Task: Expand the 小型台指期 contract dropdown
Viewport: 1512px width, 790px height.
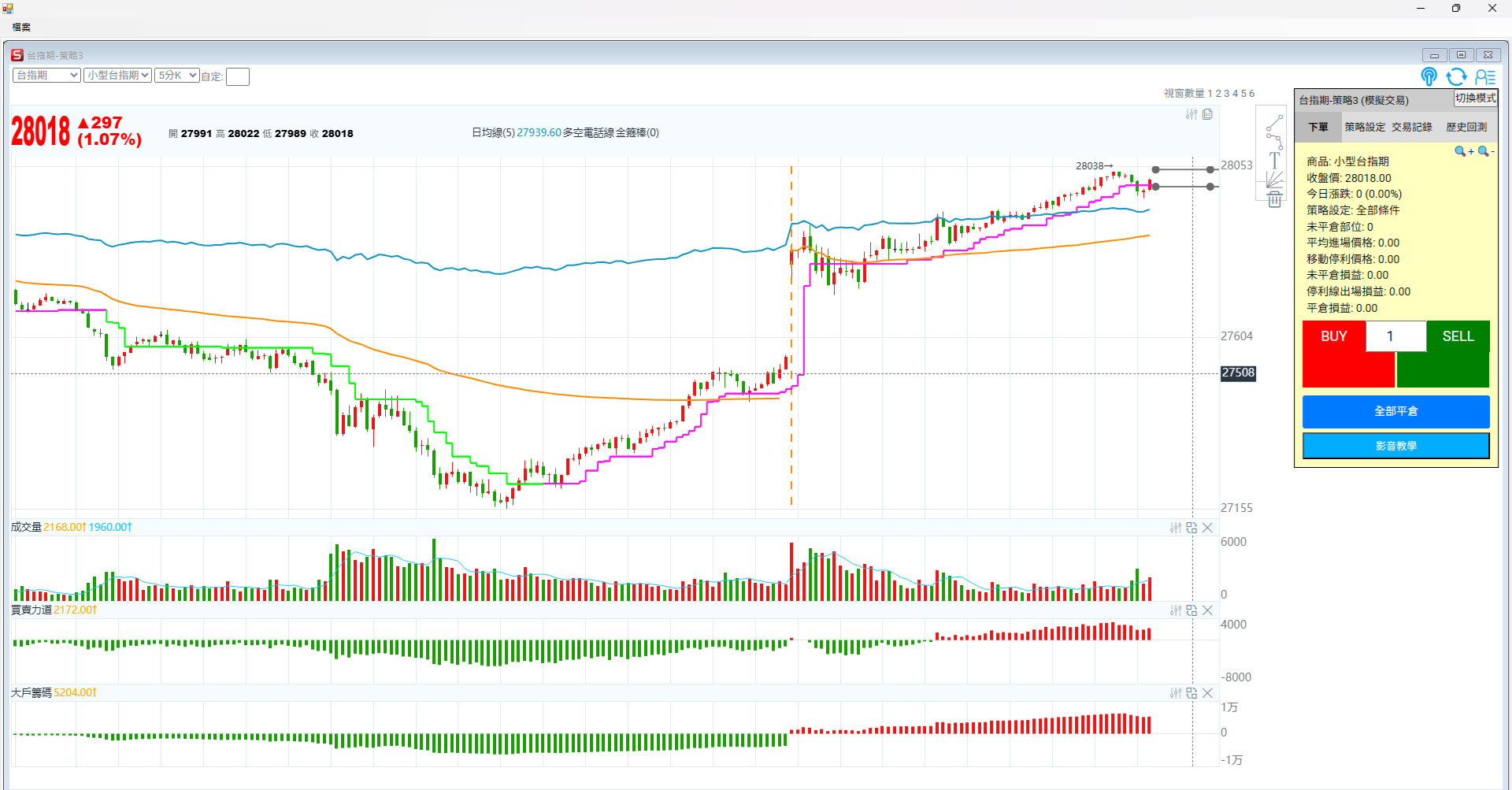Action: click(117, 76)
